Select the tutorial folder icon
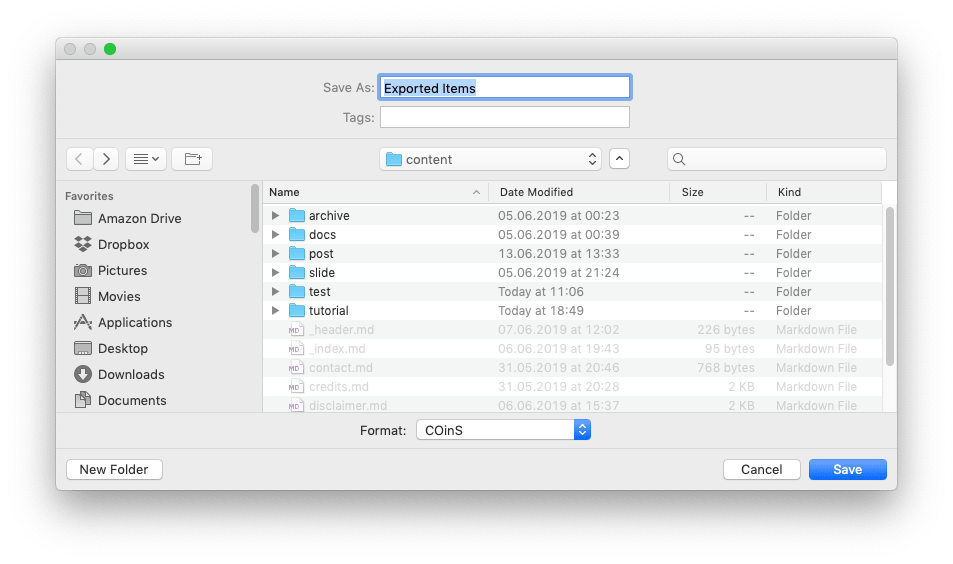953x564 pixels. click(297, 311)
